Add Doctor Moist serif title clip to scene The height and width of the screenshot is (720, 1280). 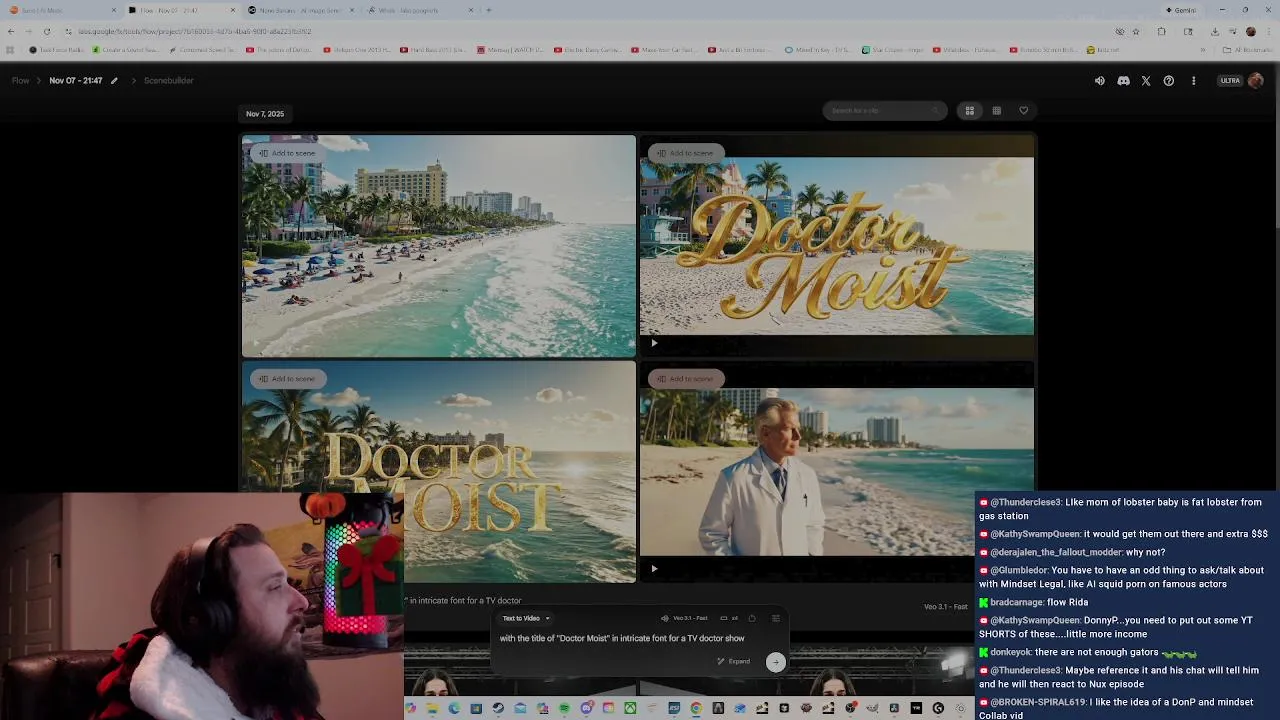[x=287, y=378]
